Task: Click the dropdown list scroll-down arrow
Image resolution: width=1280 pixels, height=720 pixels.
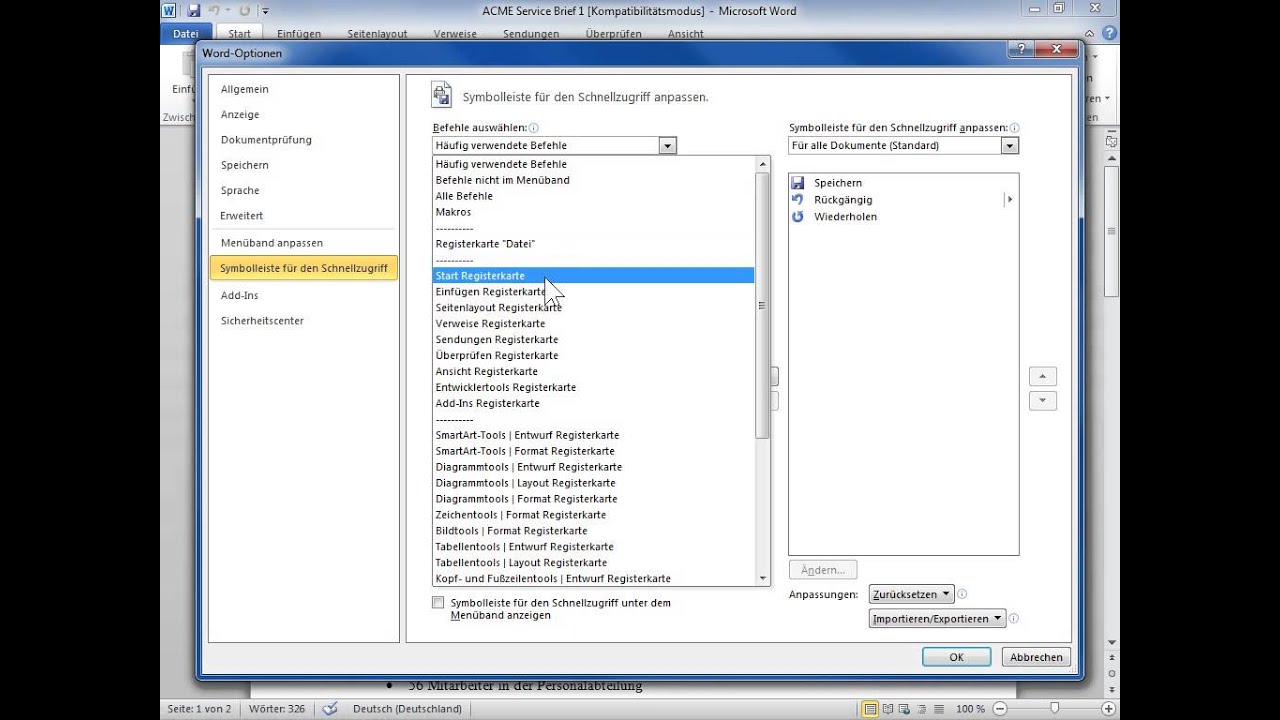Action: pyautogui.click(x=763, y=578)
